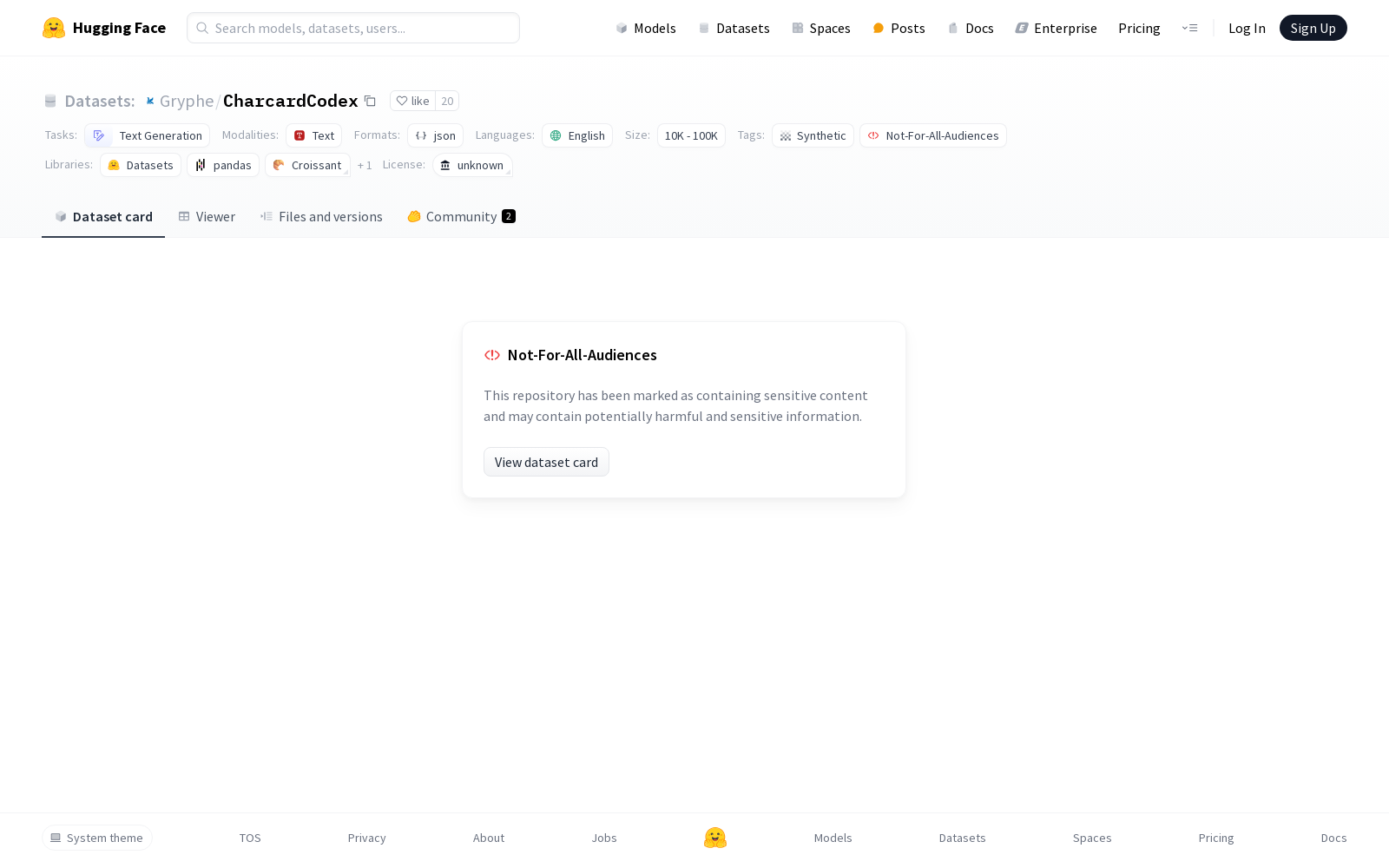Image resolution: width=1389 pixels, height=868 pixels.
Task: Click the View dataset card button
Action: (546, 462)
